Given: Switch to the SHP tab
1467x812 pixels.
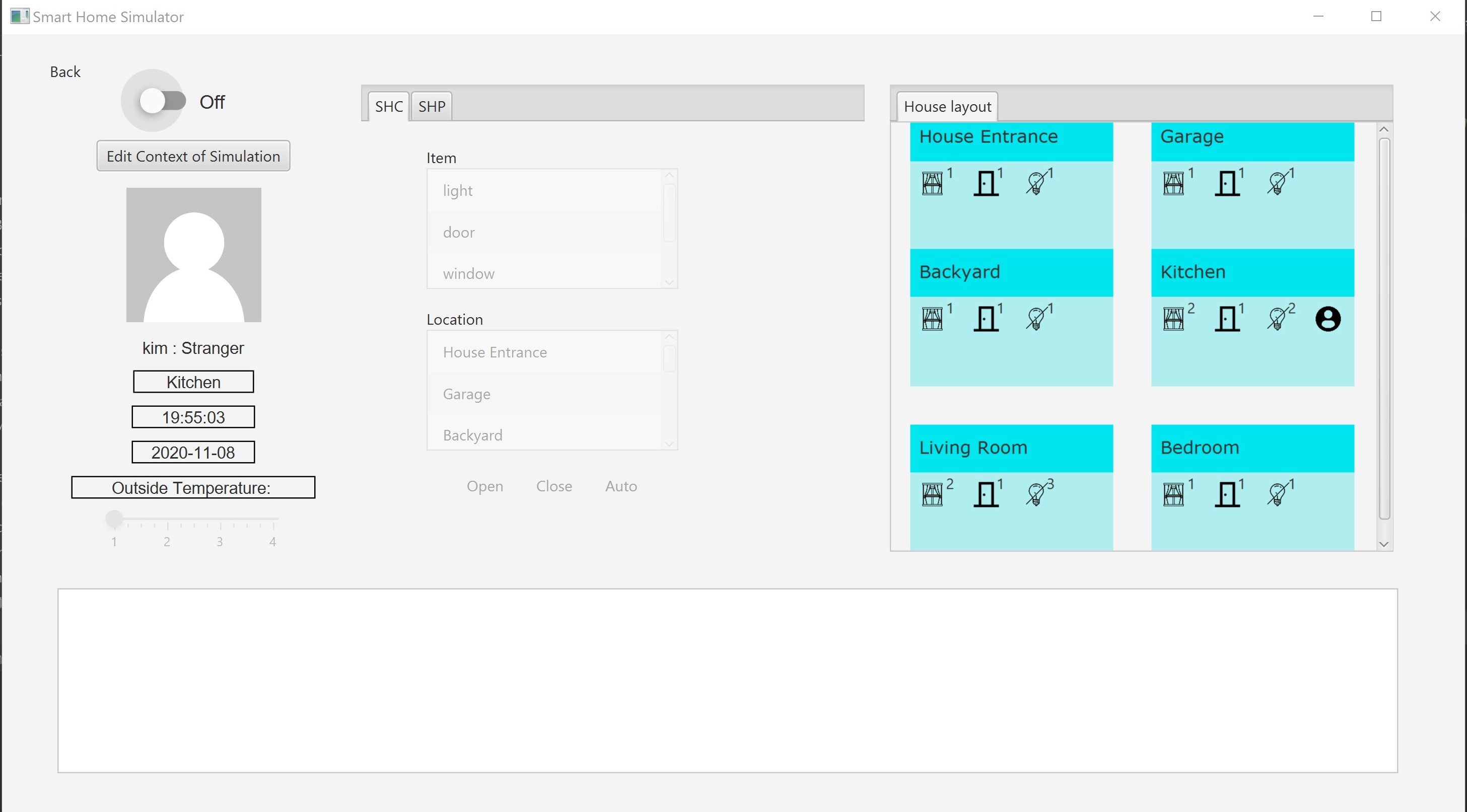Looking at the screenshot, I should point(431,106).
